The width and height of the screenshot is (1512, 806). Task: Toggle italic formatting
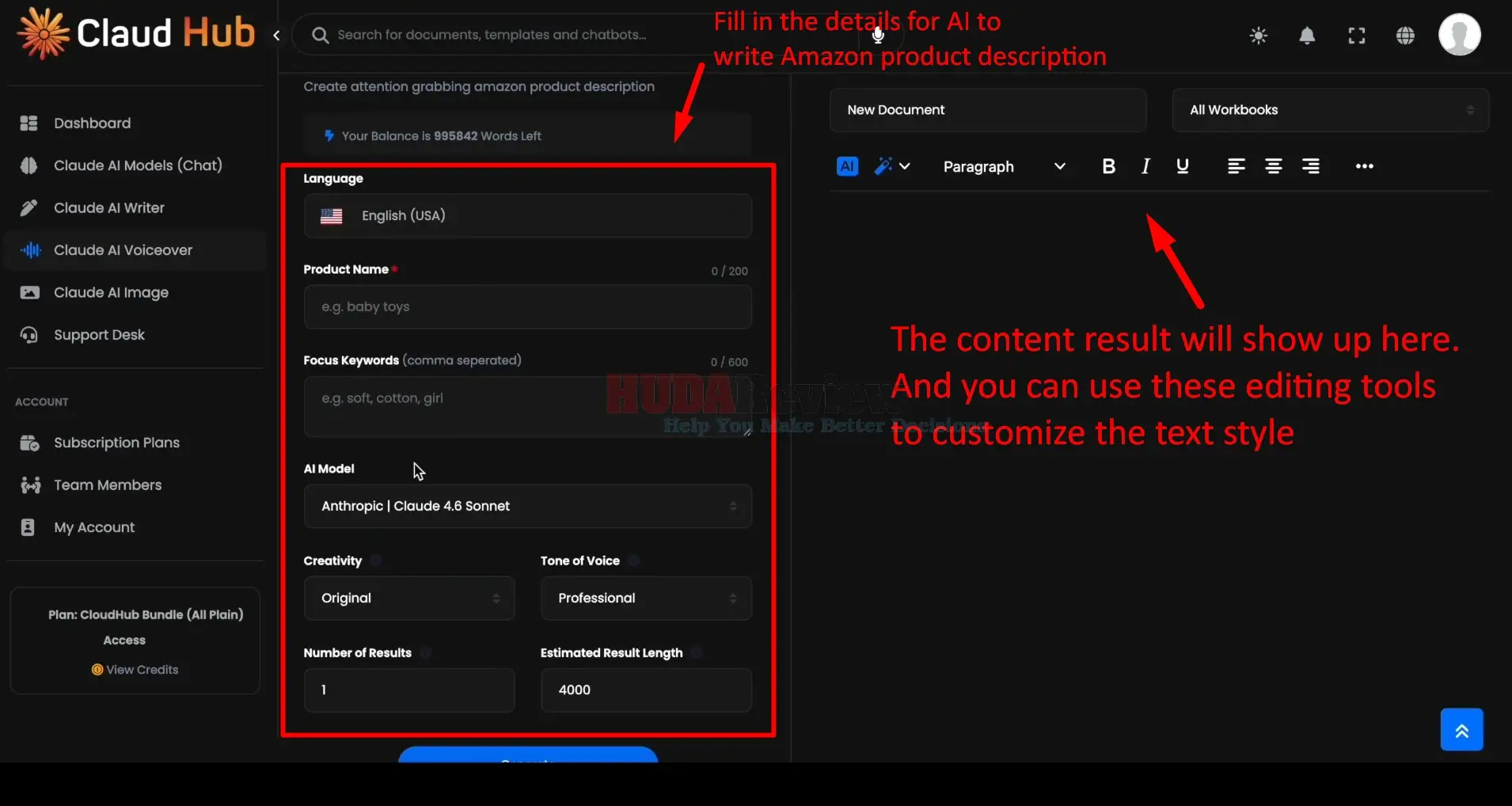pos(1145,166)
